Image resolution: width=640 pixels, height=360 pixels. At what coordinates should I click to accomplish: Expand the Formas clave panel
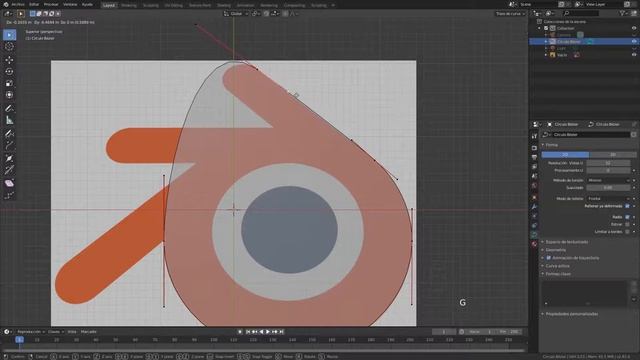click(558, 274)
